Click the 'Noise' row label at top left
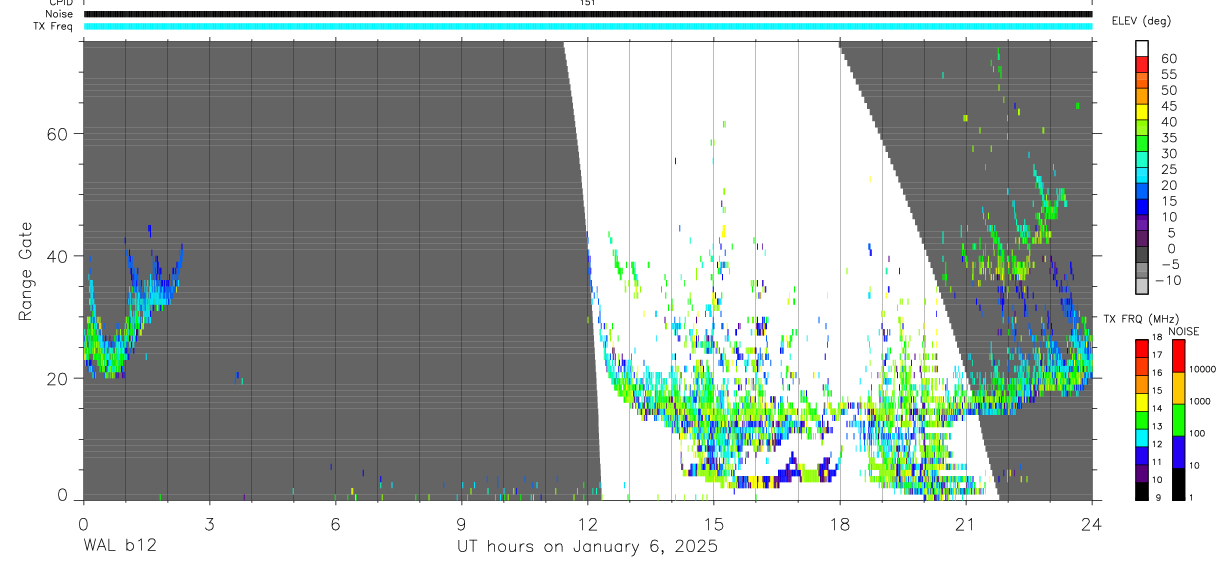 pyautogui.click(x=61, y=14)
